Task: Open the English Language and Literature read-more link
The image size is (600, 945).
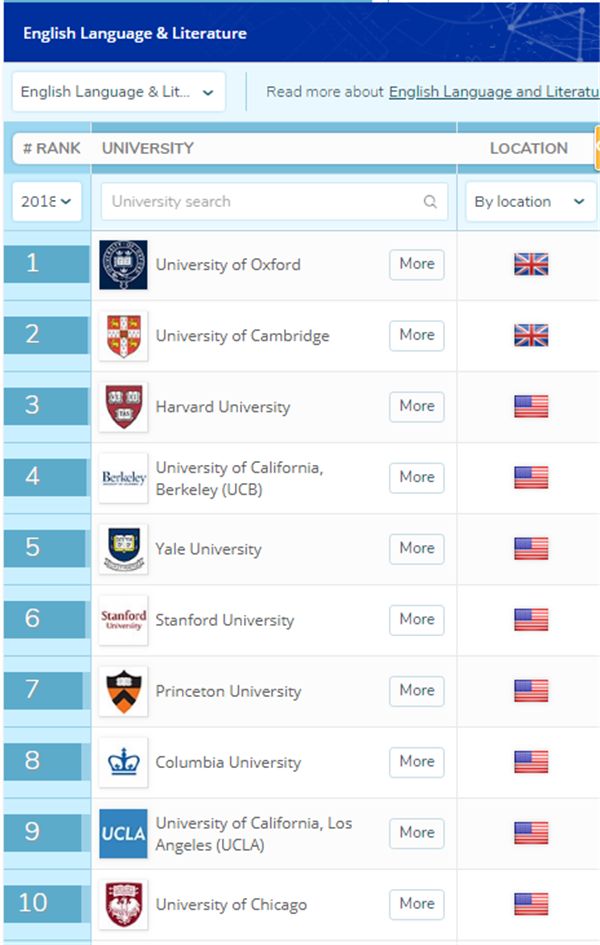Action: [493, 92]
